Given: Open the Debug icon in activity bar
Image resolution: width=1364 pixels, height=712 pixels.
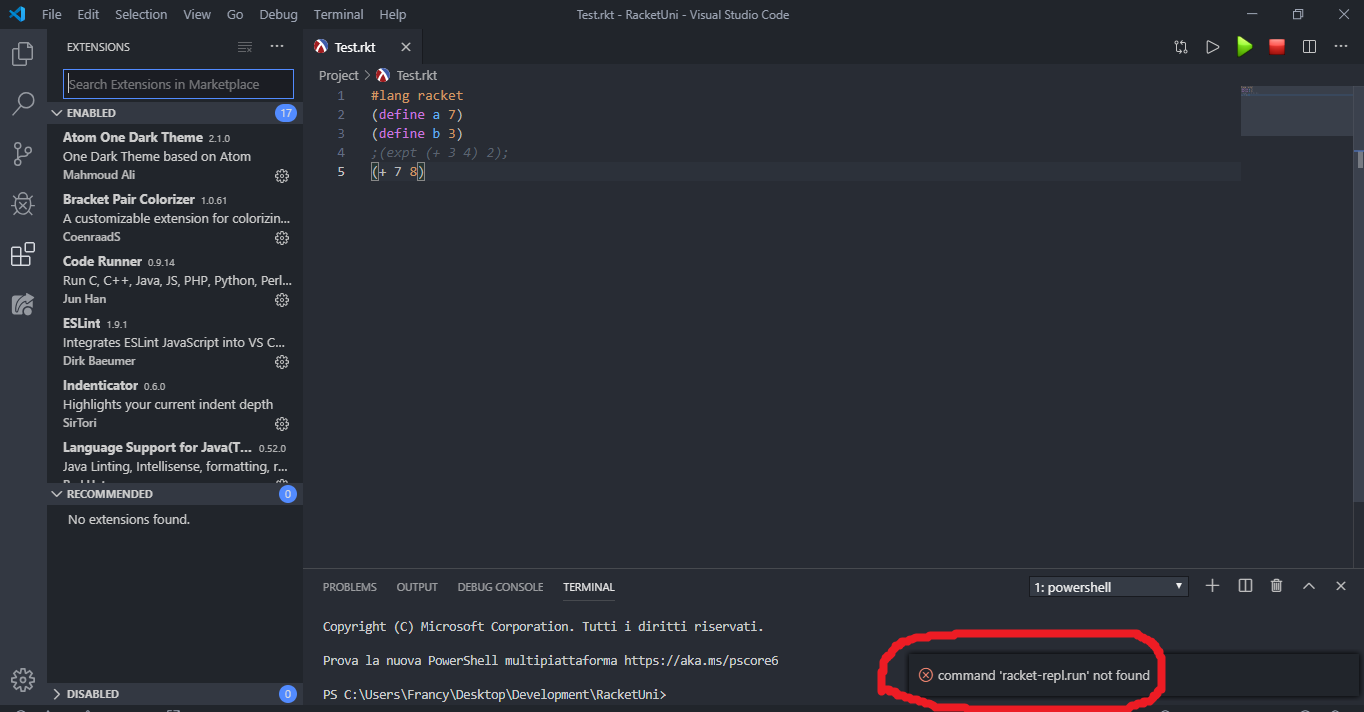Looking at the screenshot, I should pos(22,204).
